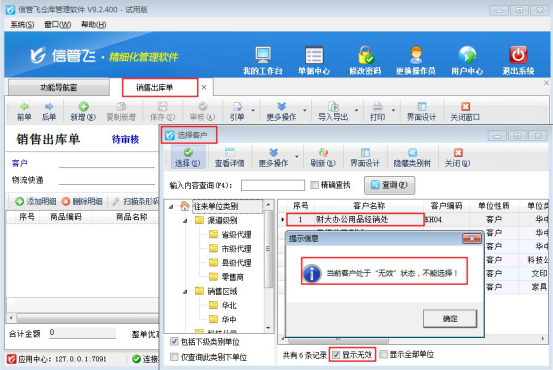Click 输入内容查询 input field

point(273,185)
